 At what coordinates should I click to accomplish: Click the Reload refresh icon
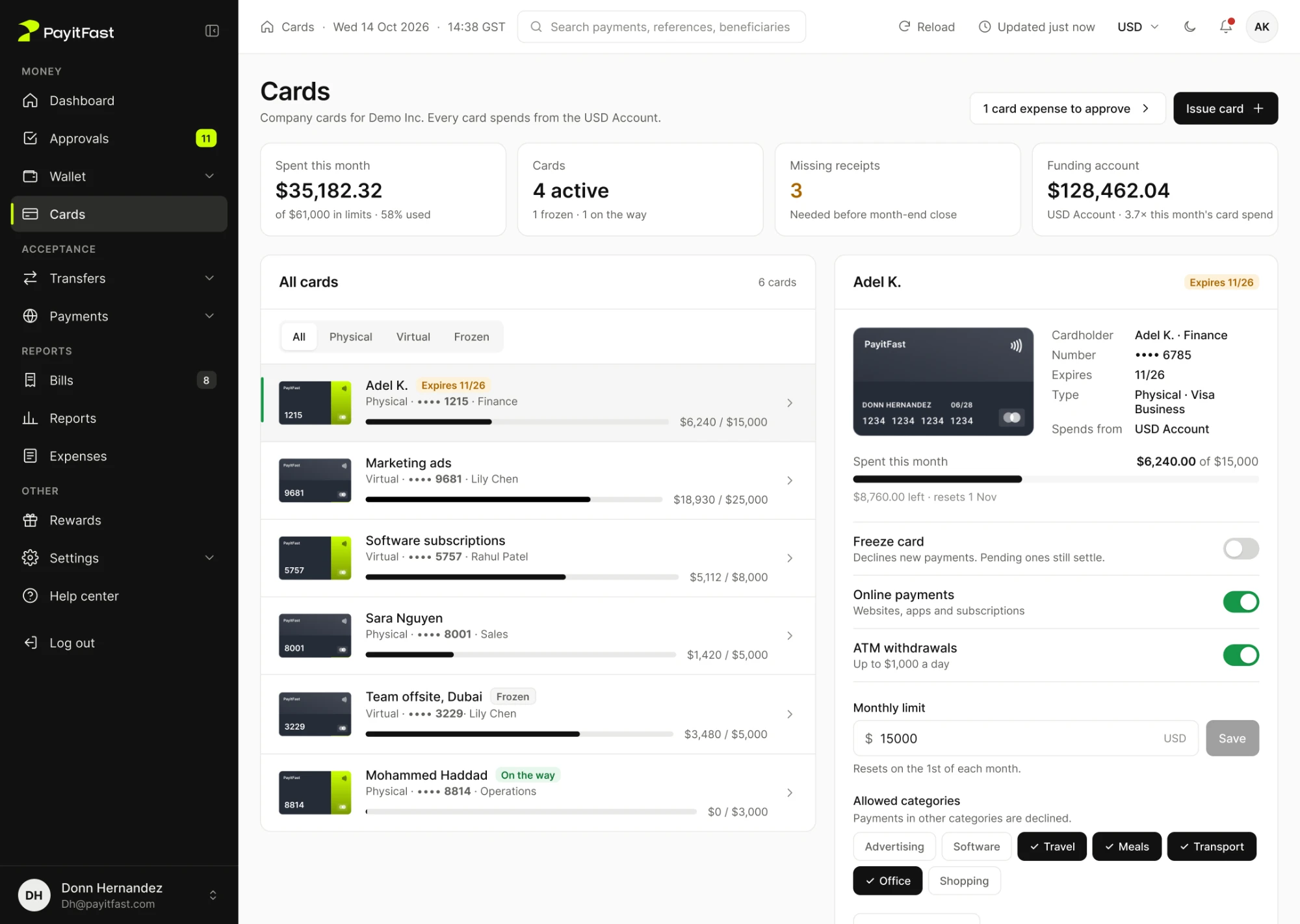[x=904, y=27]
